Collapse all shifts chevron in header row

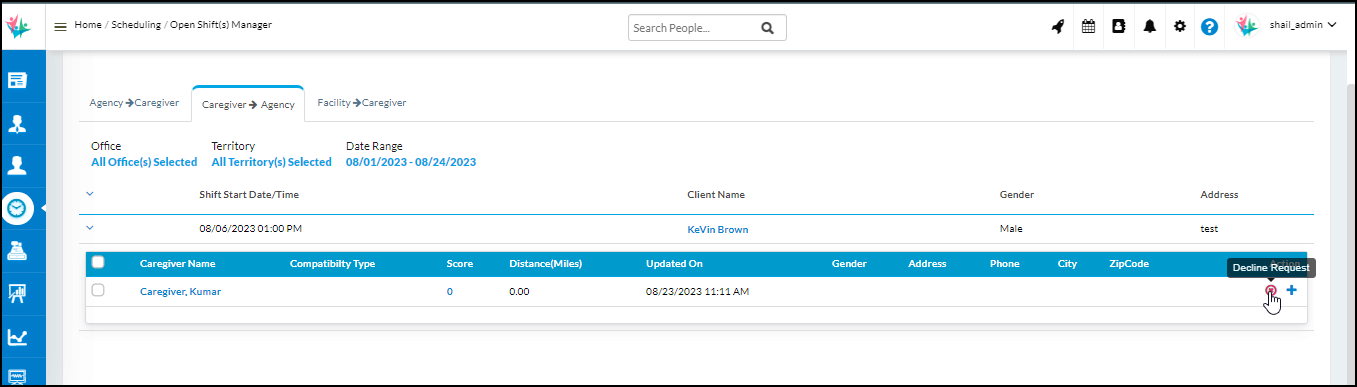click(89, 194)
